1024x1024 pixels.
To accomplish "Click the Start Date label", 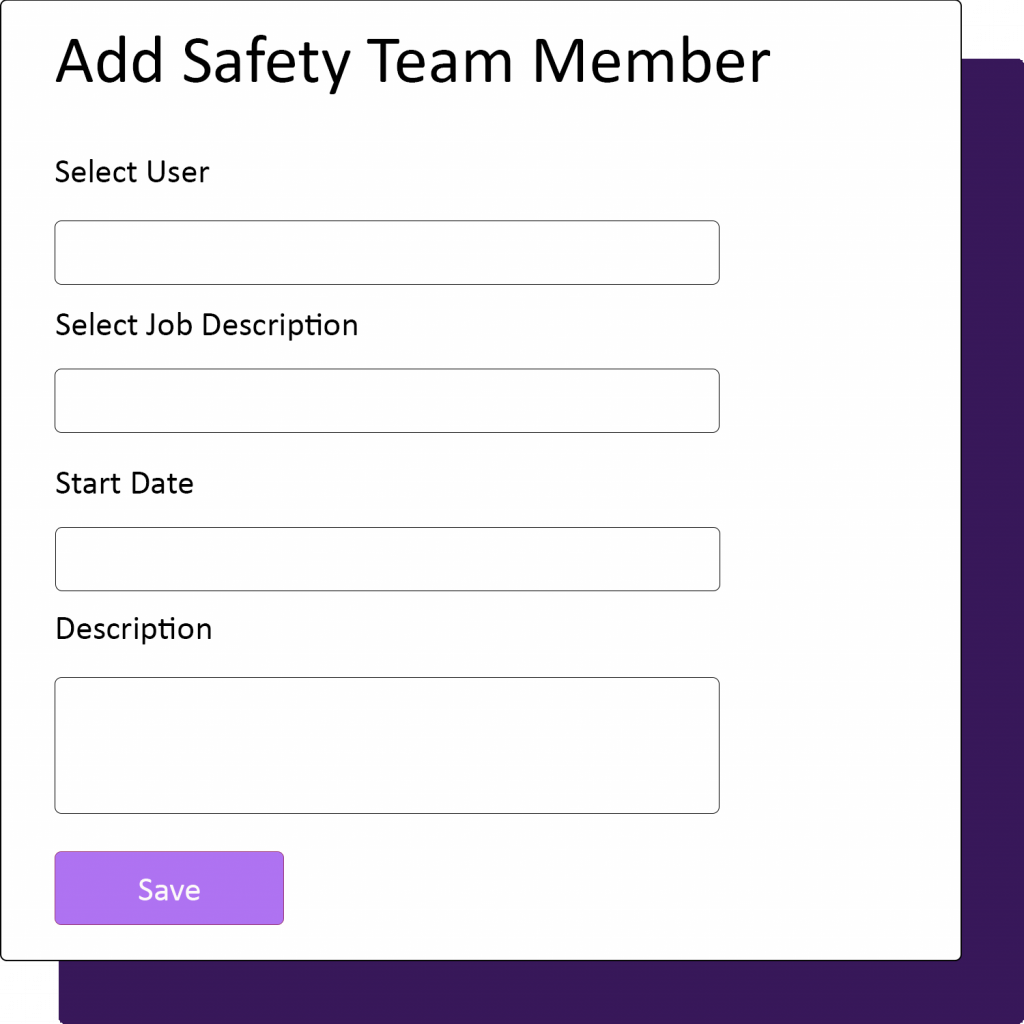I will click(x=124, y=483).
